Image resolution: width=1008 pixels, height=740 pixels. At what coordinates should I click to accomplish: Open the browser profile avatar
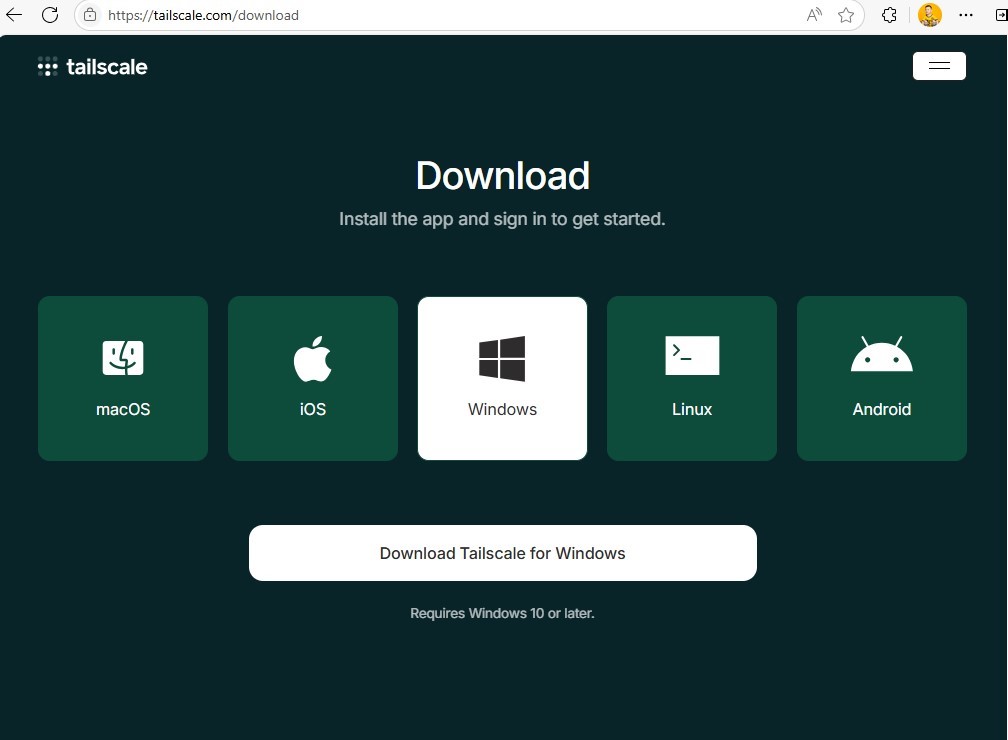tap(930, 15)
